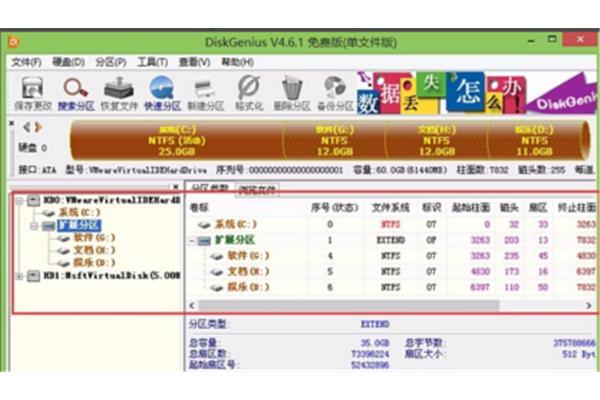
Task: Collapse the HD0 VMware disk tree node
Action: (x=19, y=200)
